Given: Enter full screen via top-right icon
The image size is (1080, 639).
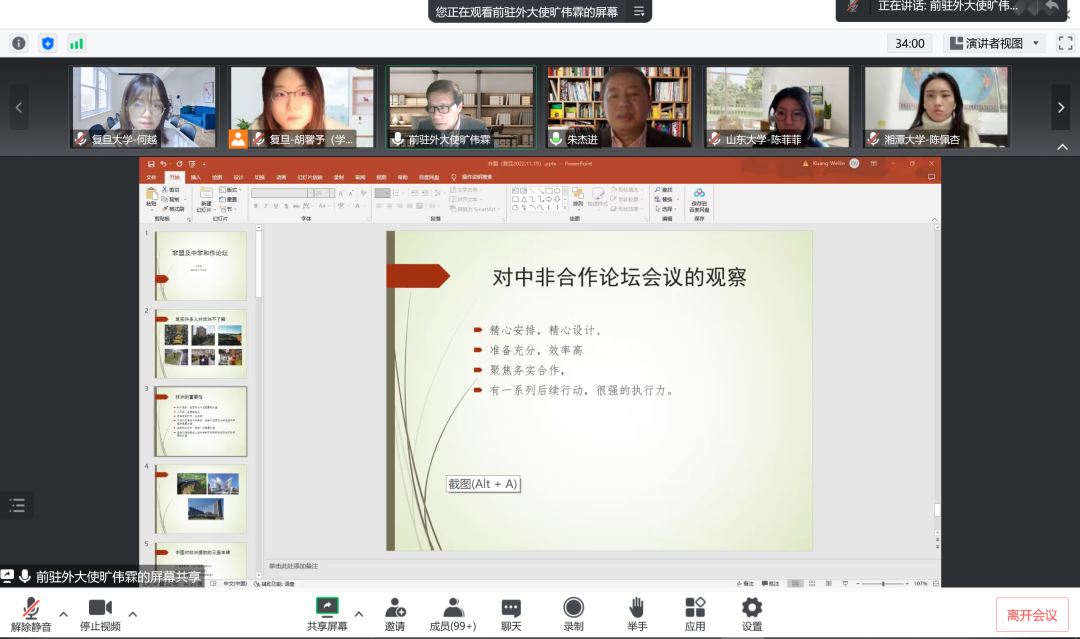Looking at the screenshot, I should (x=1065, y=43).
